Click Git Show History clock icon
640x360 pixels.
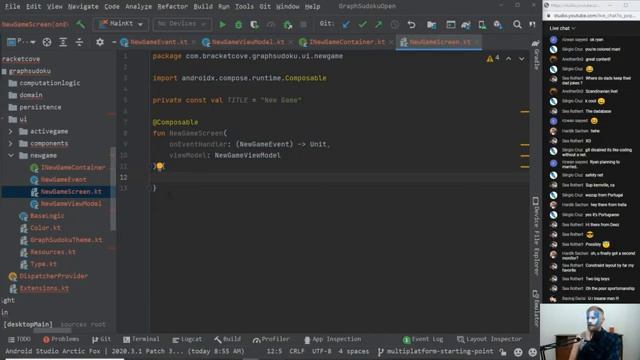[x=395, y=24]
